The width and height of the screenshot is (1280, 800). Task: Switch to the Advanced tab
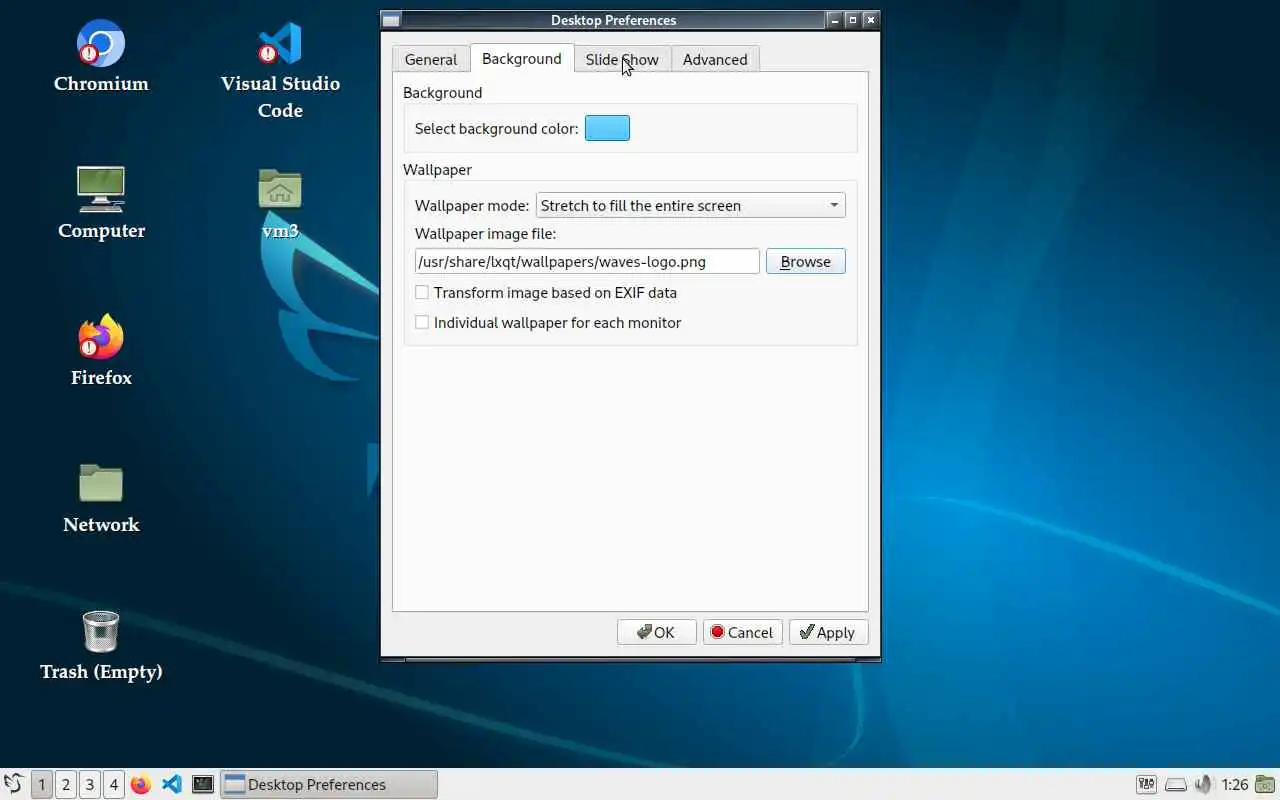(x=715, y=59)
